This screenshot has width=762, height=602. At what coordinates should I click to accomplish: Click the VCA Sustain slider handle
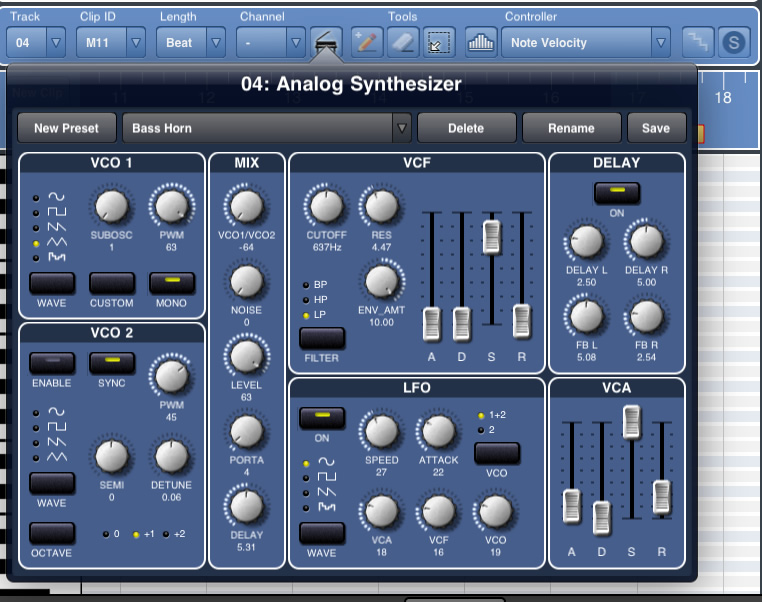click(632, 422)
